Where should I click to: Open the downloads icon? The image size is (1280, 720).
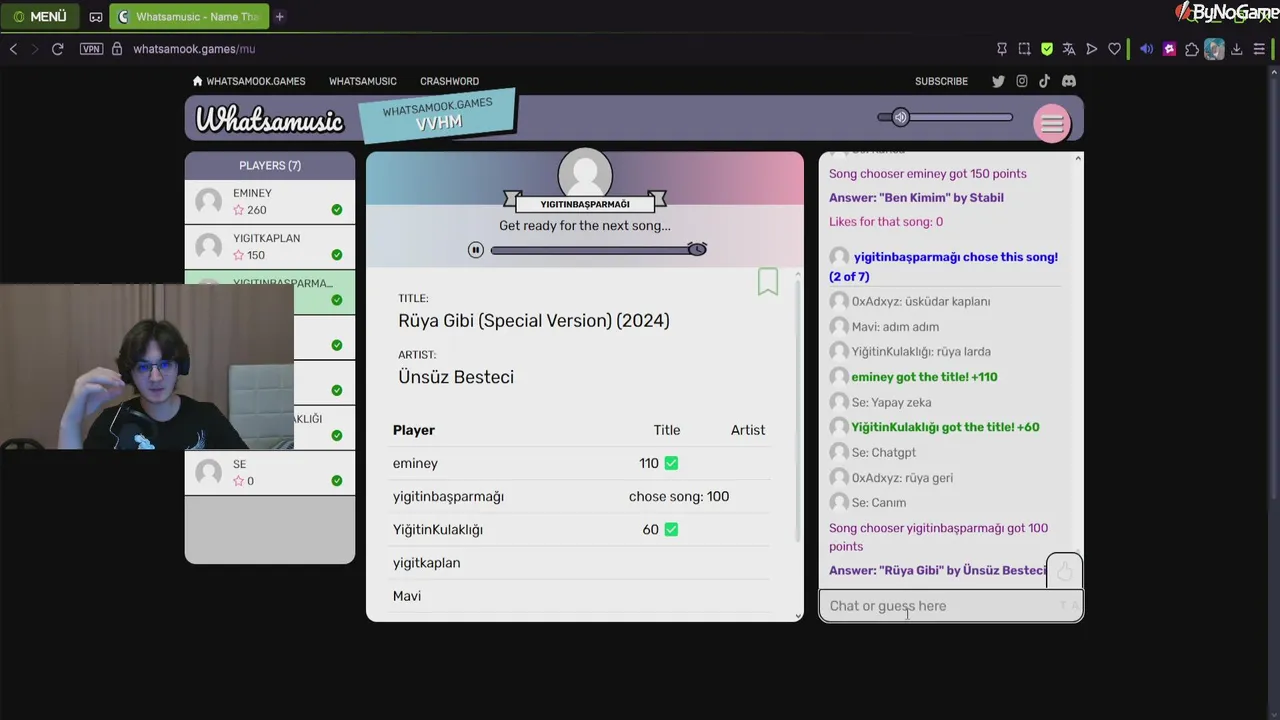tap(1237, 49)
